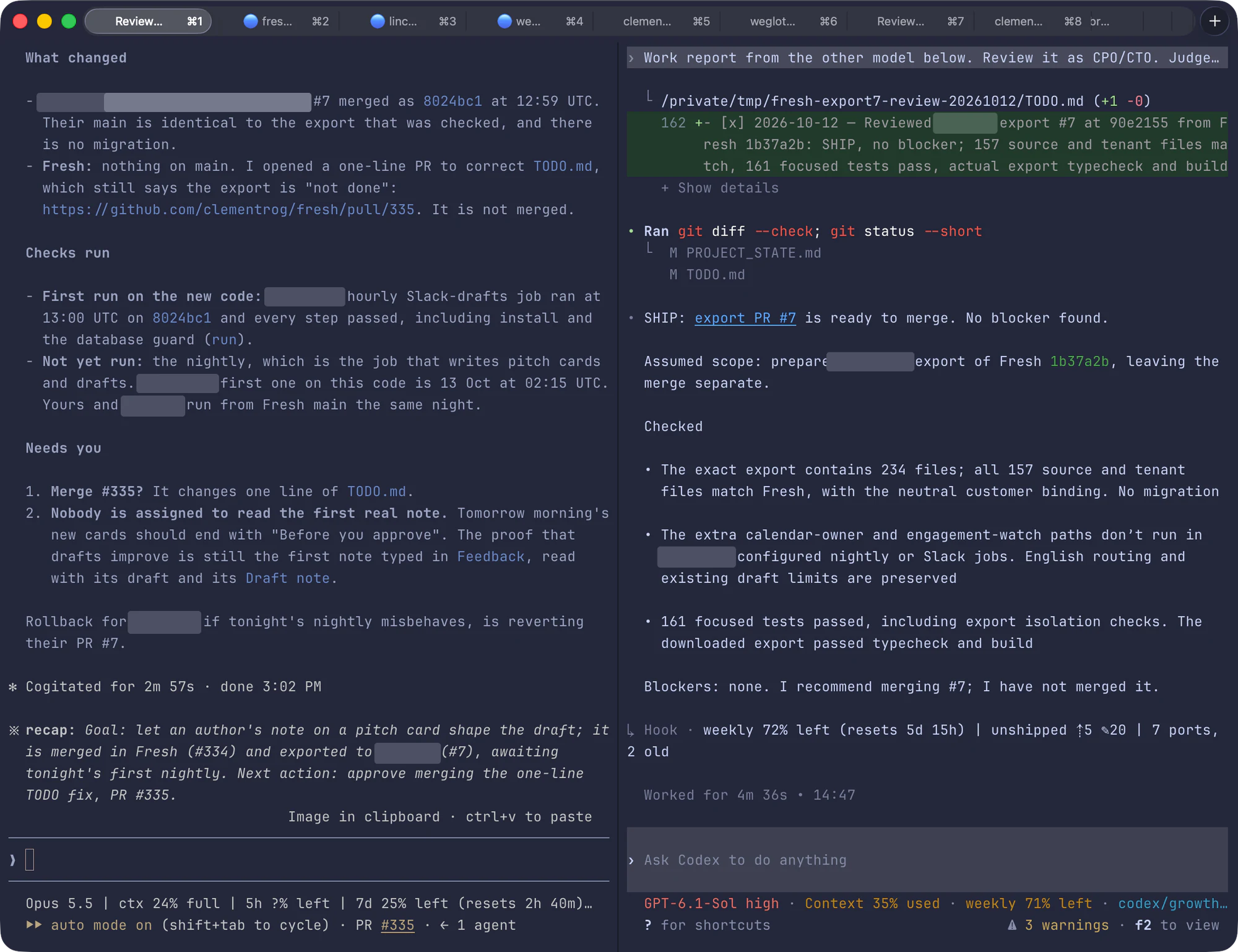Open the '(run)' database guard link

[x=224, y=339]
